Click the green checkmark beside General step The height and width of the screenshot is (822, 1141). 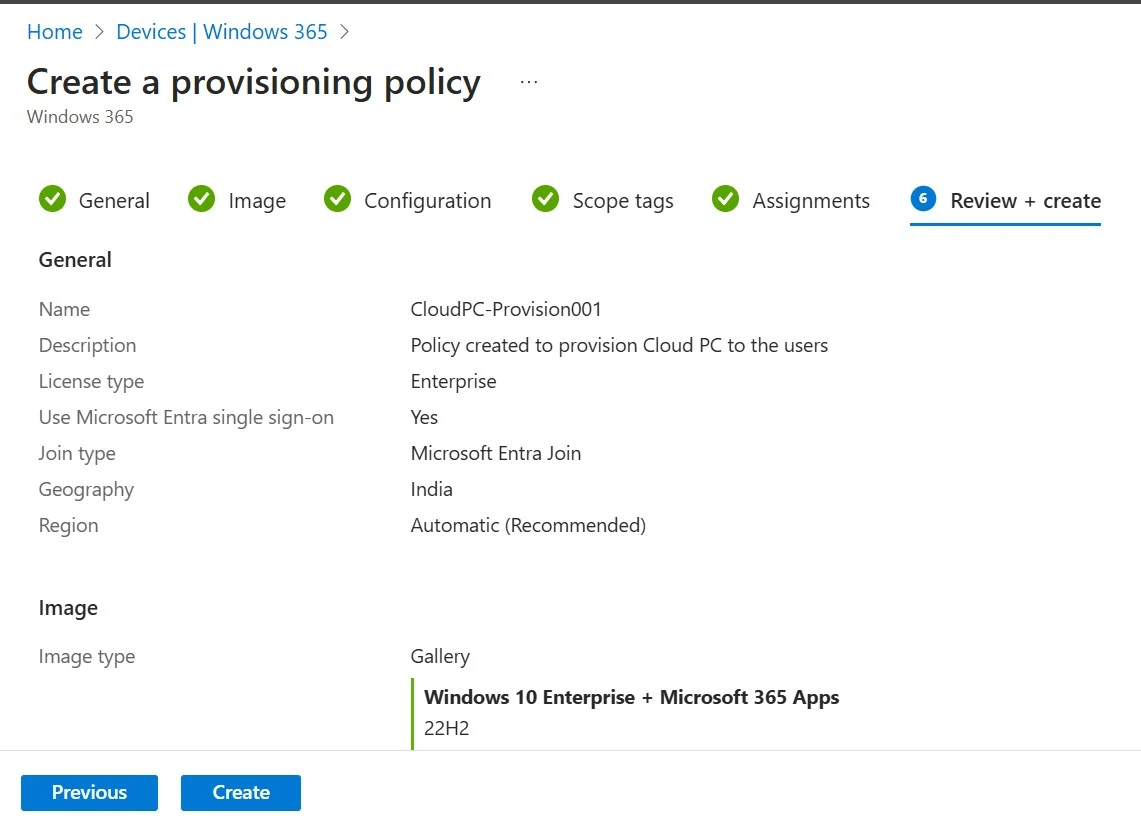click(x=52, y=200)
